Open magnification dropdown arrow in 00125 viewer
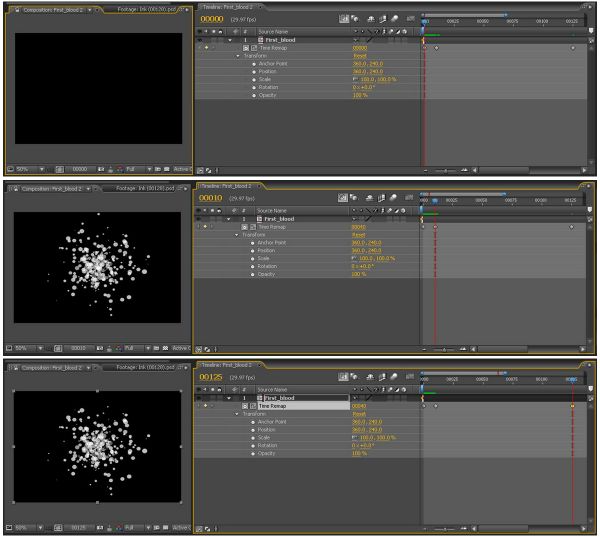This screenshot has width=600, height=537. (x=40, y=528)
